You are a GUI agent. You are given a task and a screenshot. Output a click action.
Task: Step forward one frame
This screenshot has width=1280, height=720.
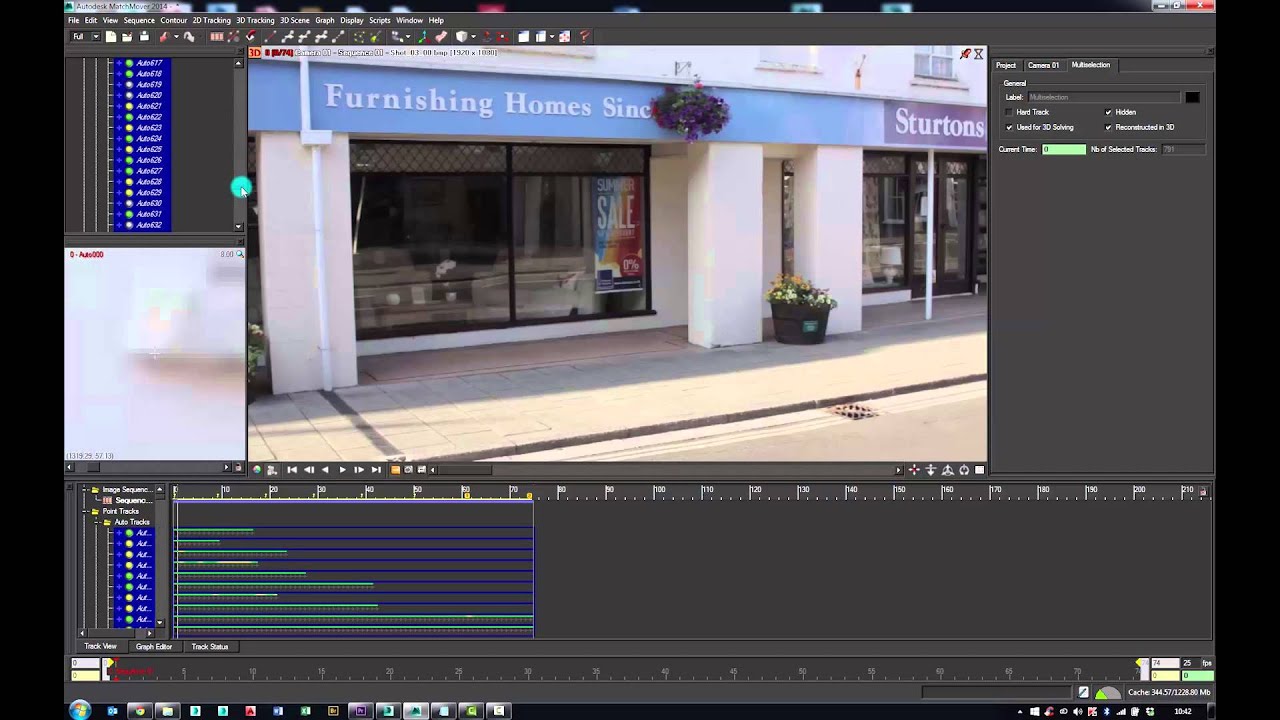tap(359, 470)
